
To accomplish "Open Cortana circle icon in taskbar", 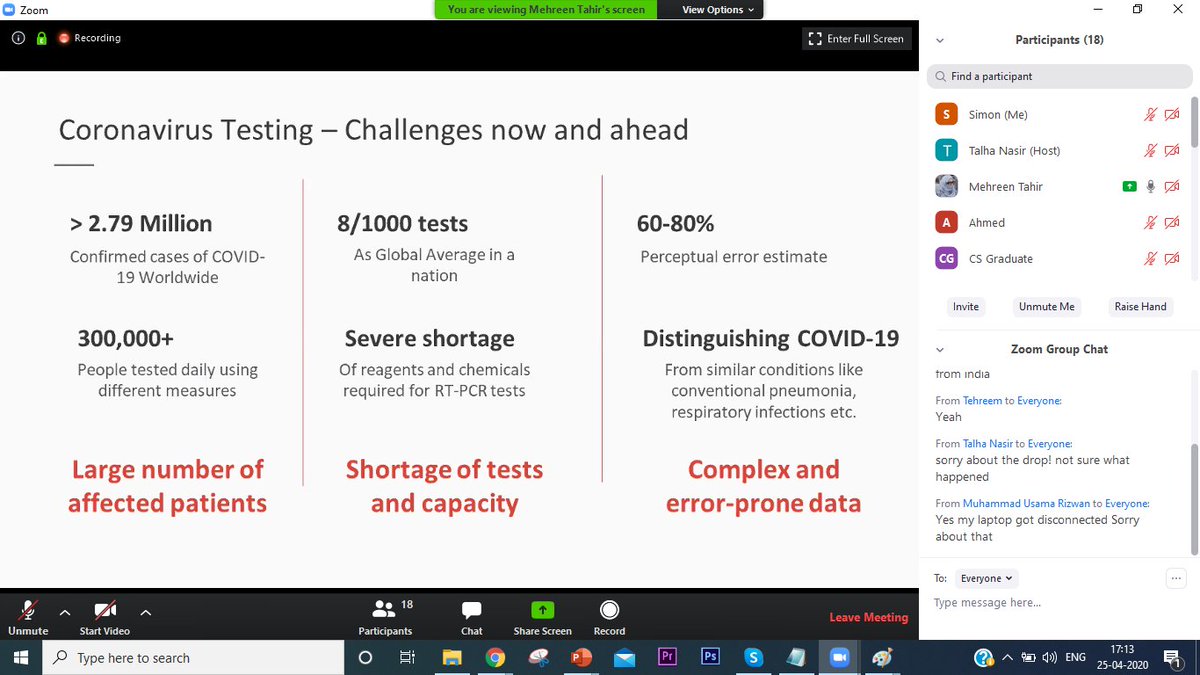I will click(365, 657).
